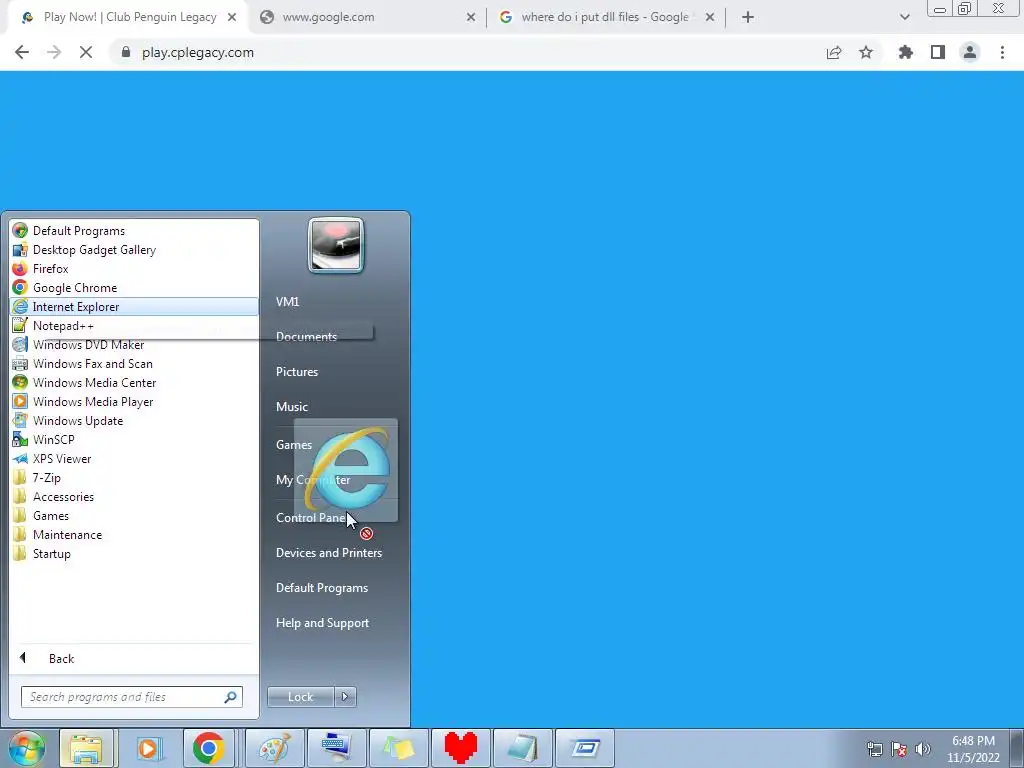Screen dimensions: 1024x768
Task: Launch Windows Media Center
Action: (134, 383)
